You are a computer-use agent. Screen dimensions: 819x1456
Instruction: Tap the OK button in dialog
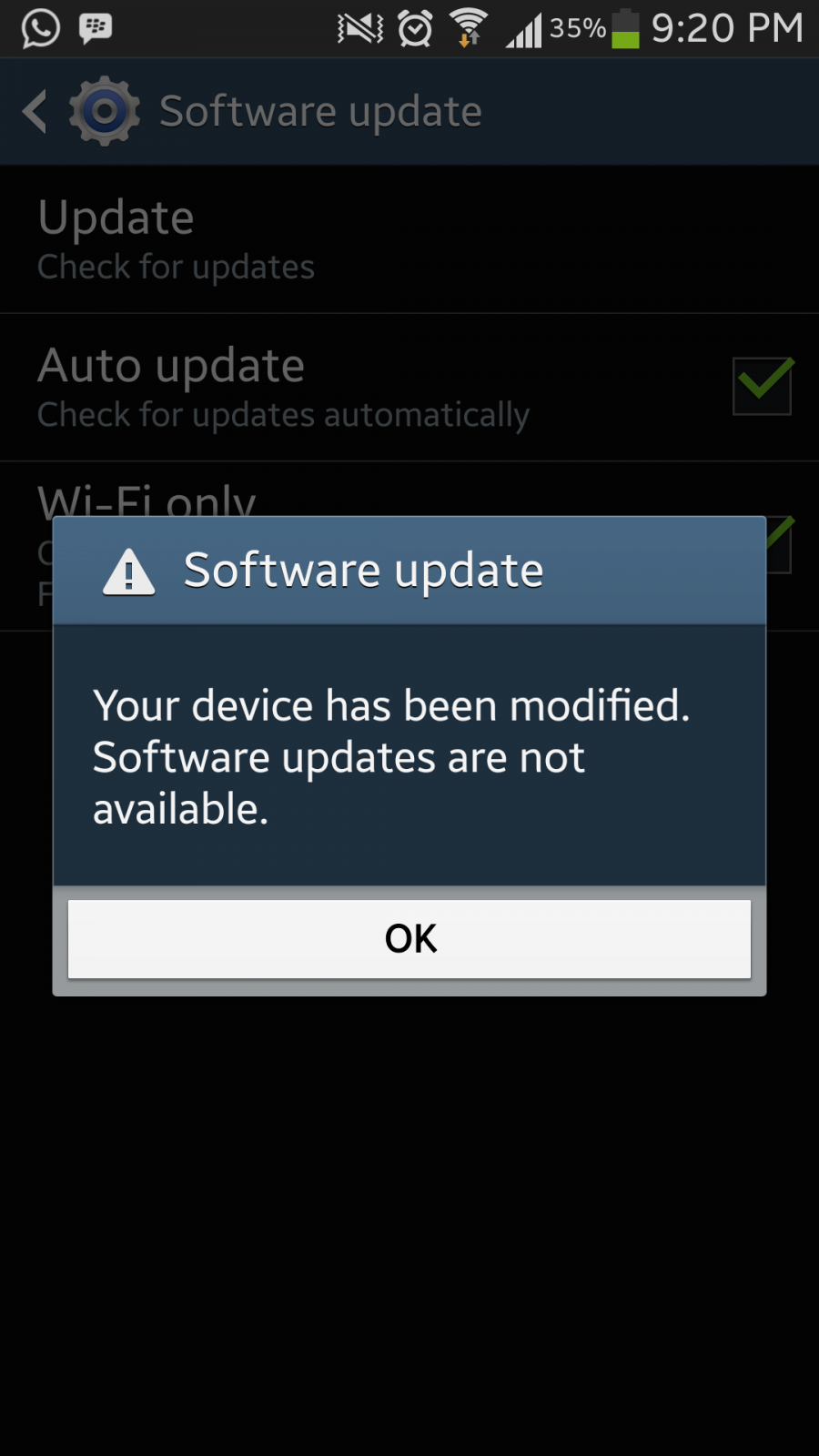[x=409, y=939]
